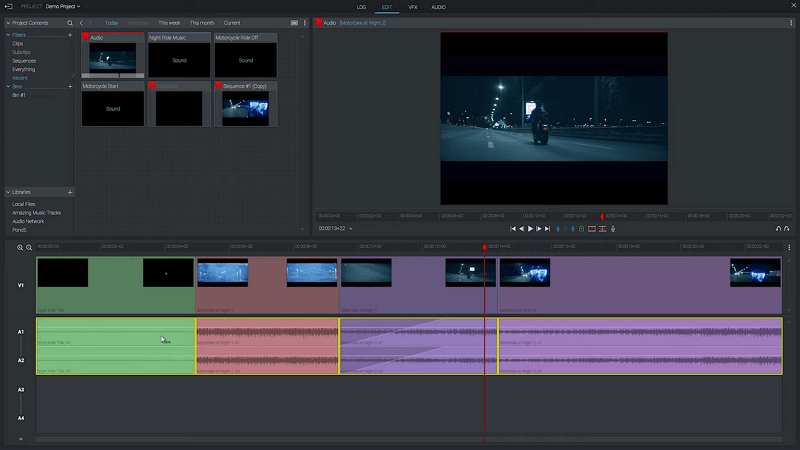Click the red flag on the viewer title
The width and height of the screenshot is (800, 450).
(x=318, y=22)
